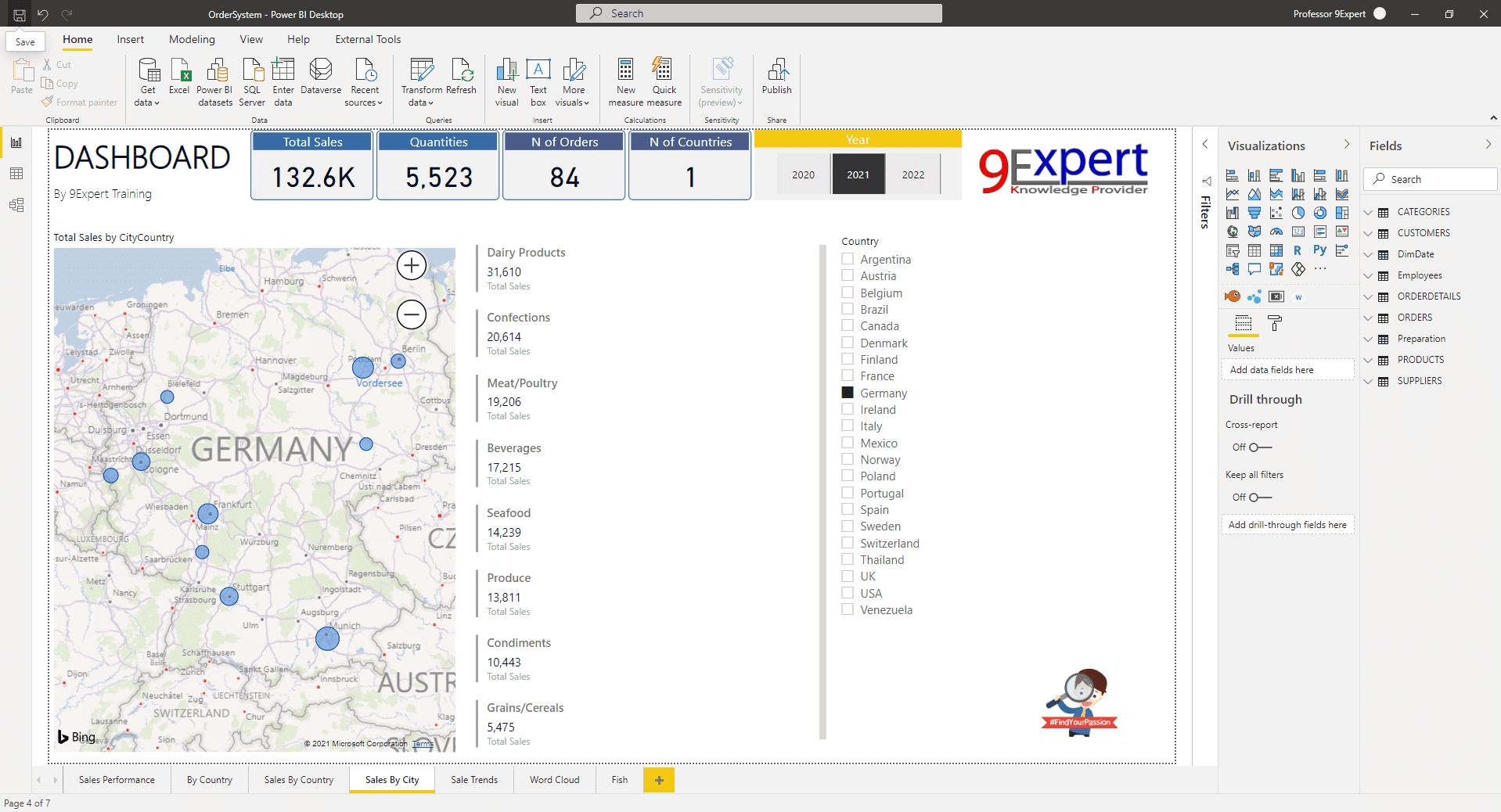The image size is (1501, 812).
Task: Select the gauge visualization icon
Action: click(x=1276, y=232)
